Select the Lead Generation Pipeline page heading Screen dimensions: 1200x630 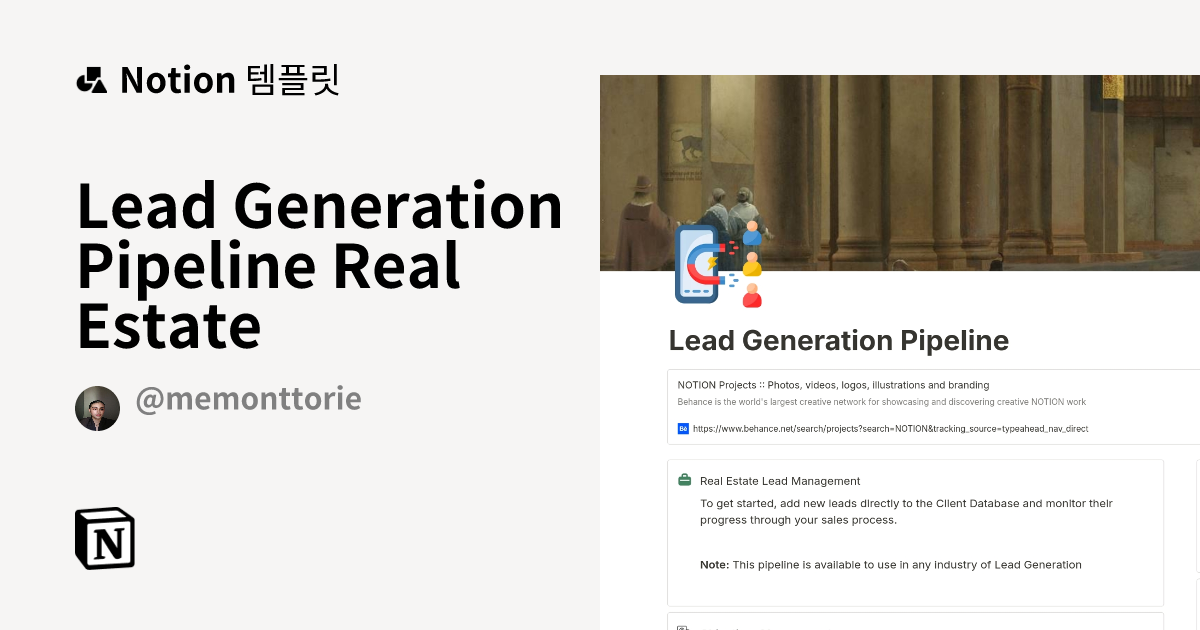[839, 340]
